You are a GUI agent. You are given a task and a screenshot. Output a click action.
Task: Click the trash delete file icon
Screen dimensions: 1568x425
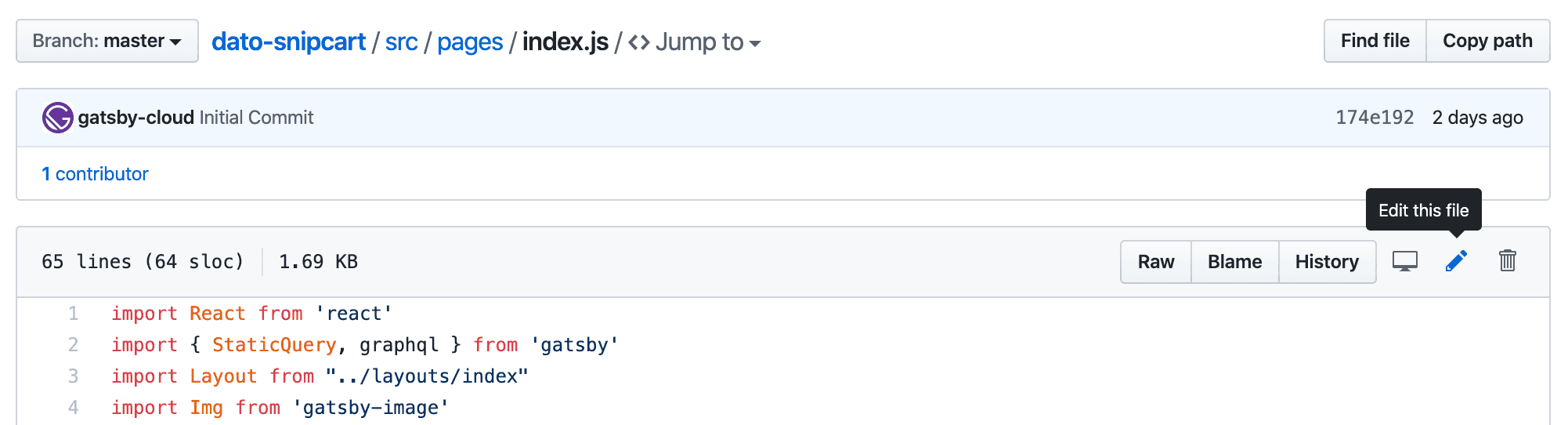[1508, 261]
